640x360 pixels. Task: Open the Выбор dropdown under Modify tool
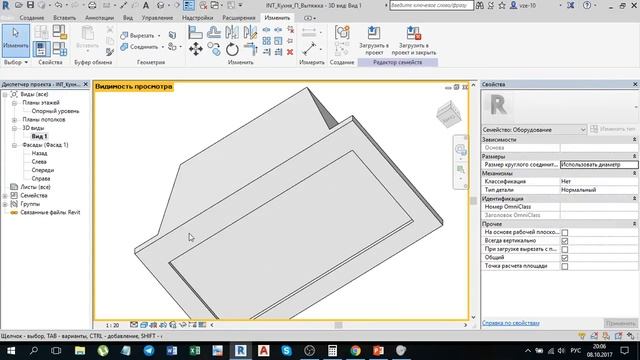point(16,62)
